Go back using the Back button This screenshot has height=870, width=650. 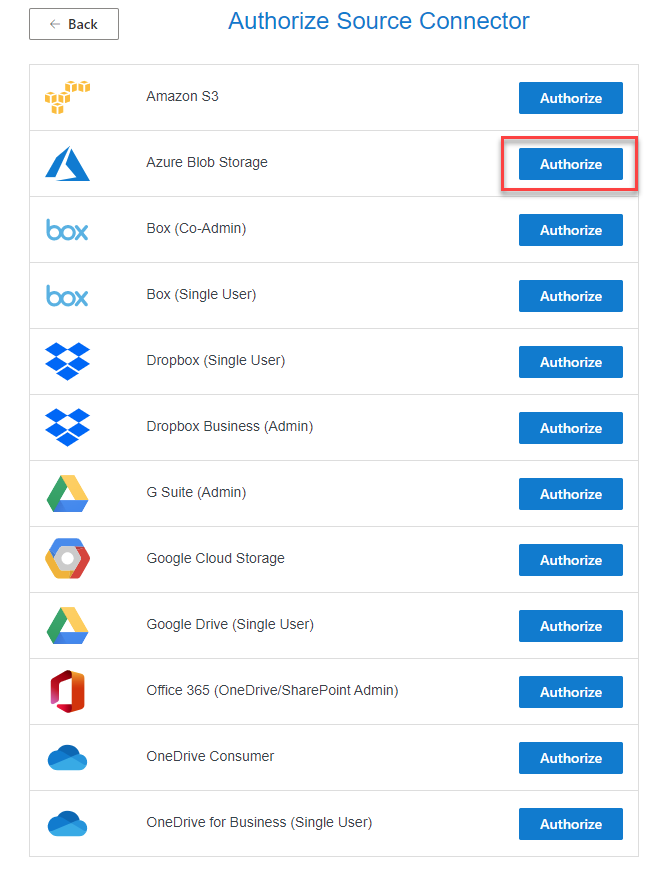[x=74, y=24]
